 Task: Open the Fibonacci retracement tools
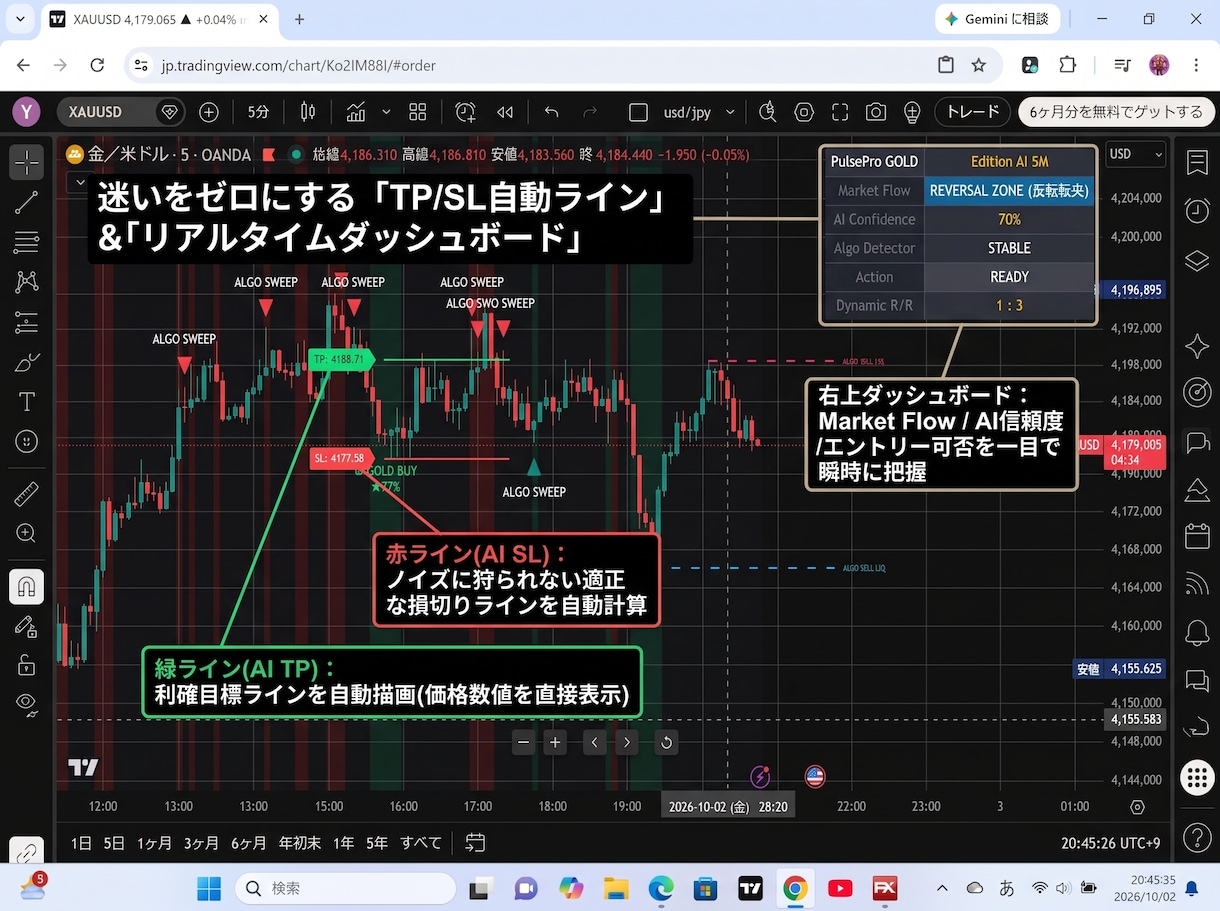coord(27,242)
